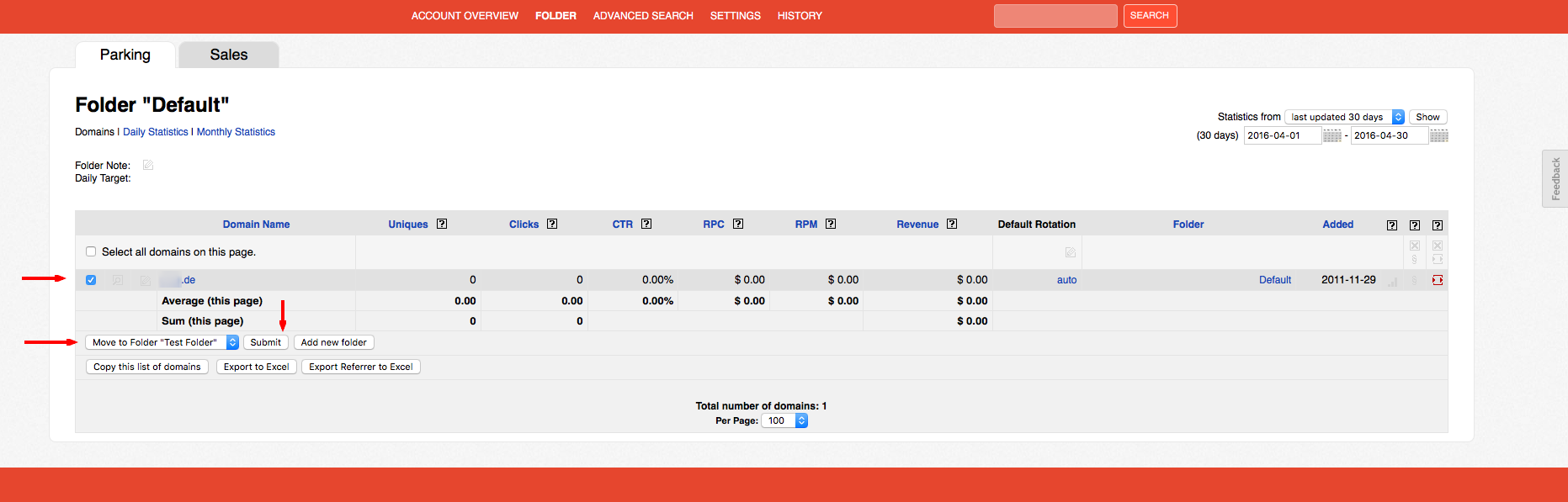Click the magnifier preview icon in the .de row
This screenshot has height=502, width=1568.
(118, 280)
